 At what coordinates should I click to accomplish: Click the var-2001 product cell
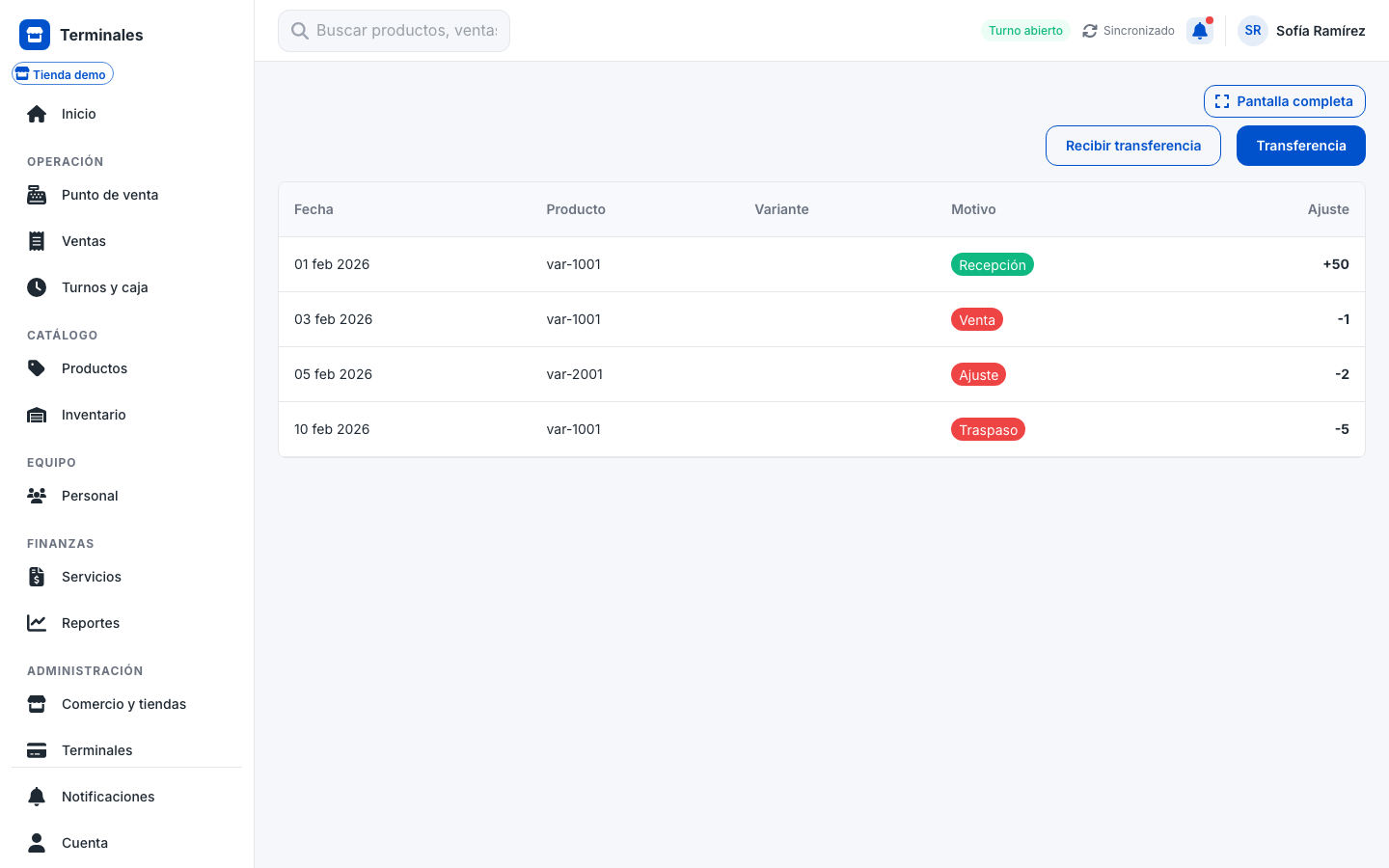[575, 374]
